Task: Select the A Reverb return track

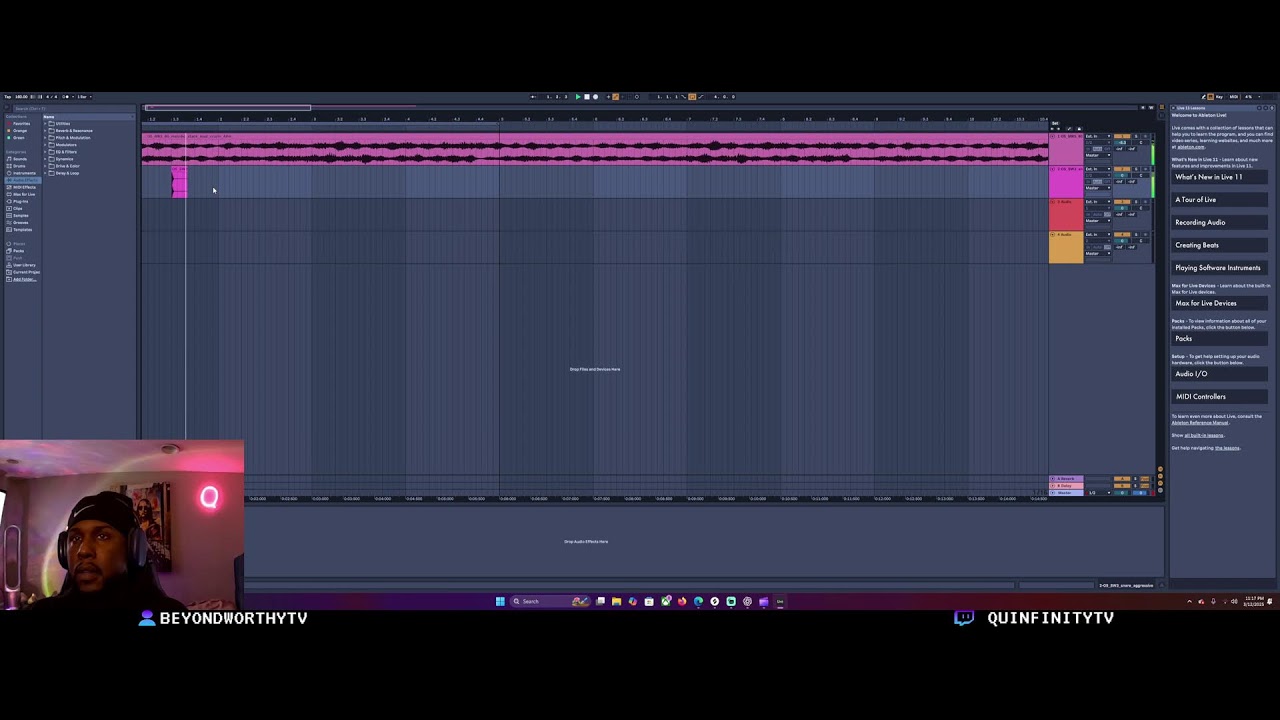Action: pos(1066,479)
